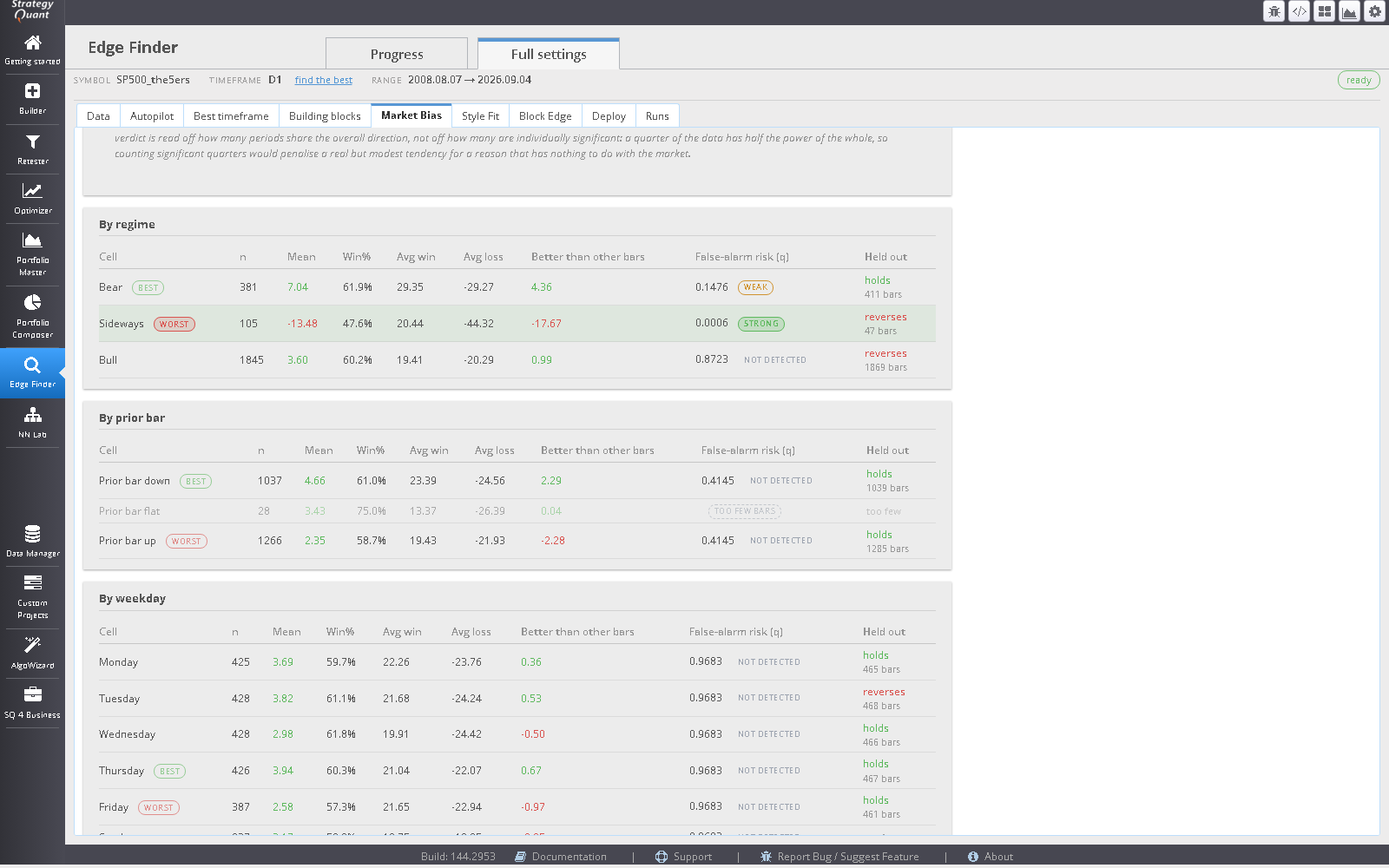
Task: Click the Bear mean value 7.04
Action: click(298, 287)
